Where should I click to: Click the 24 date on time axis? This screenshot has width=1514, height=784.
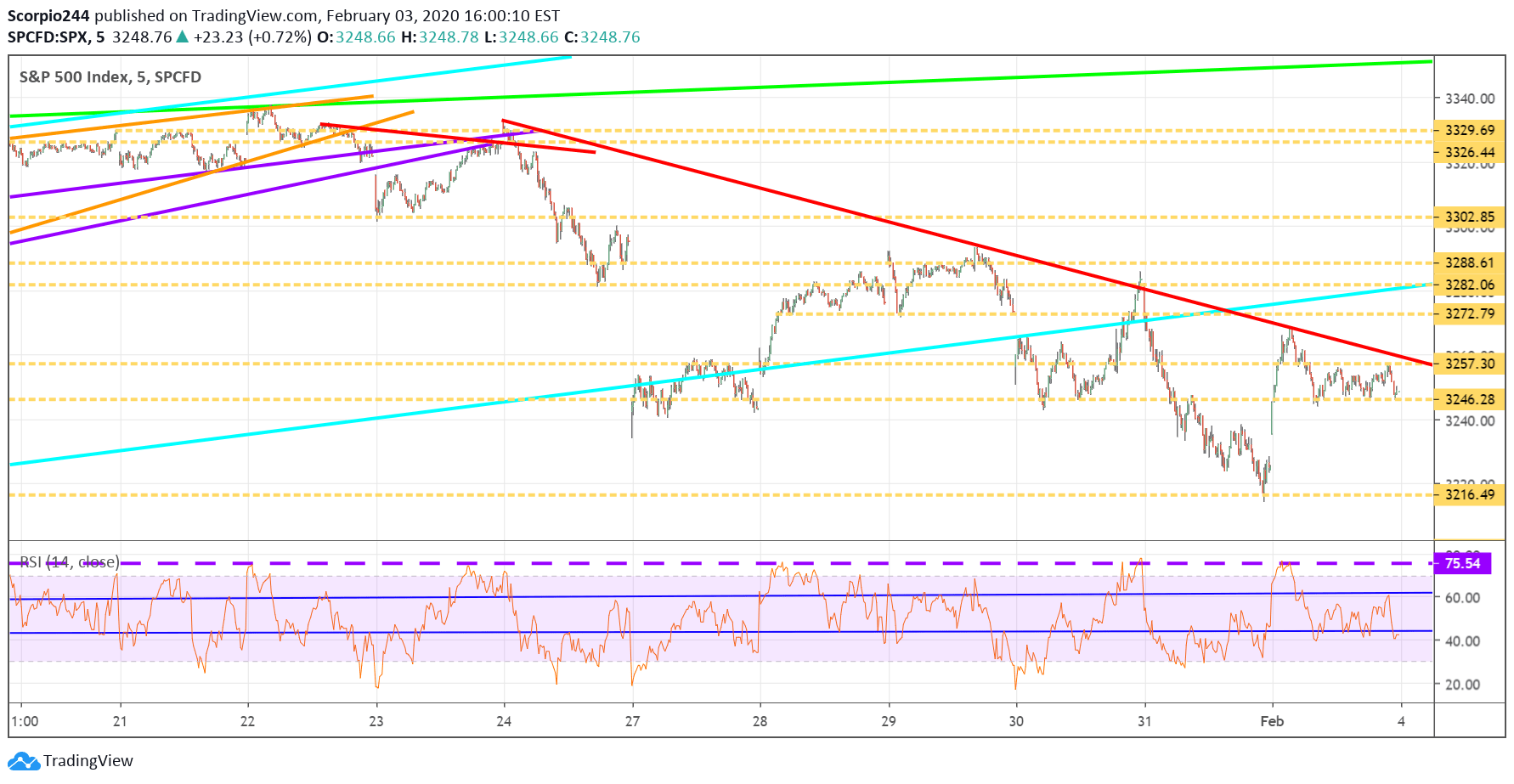click(504, 721)
